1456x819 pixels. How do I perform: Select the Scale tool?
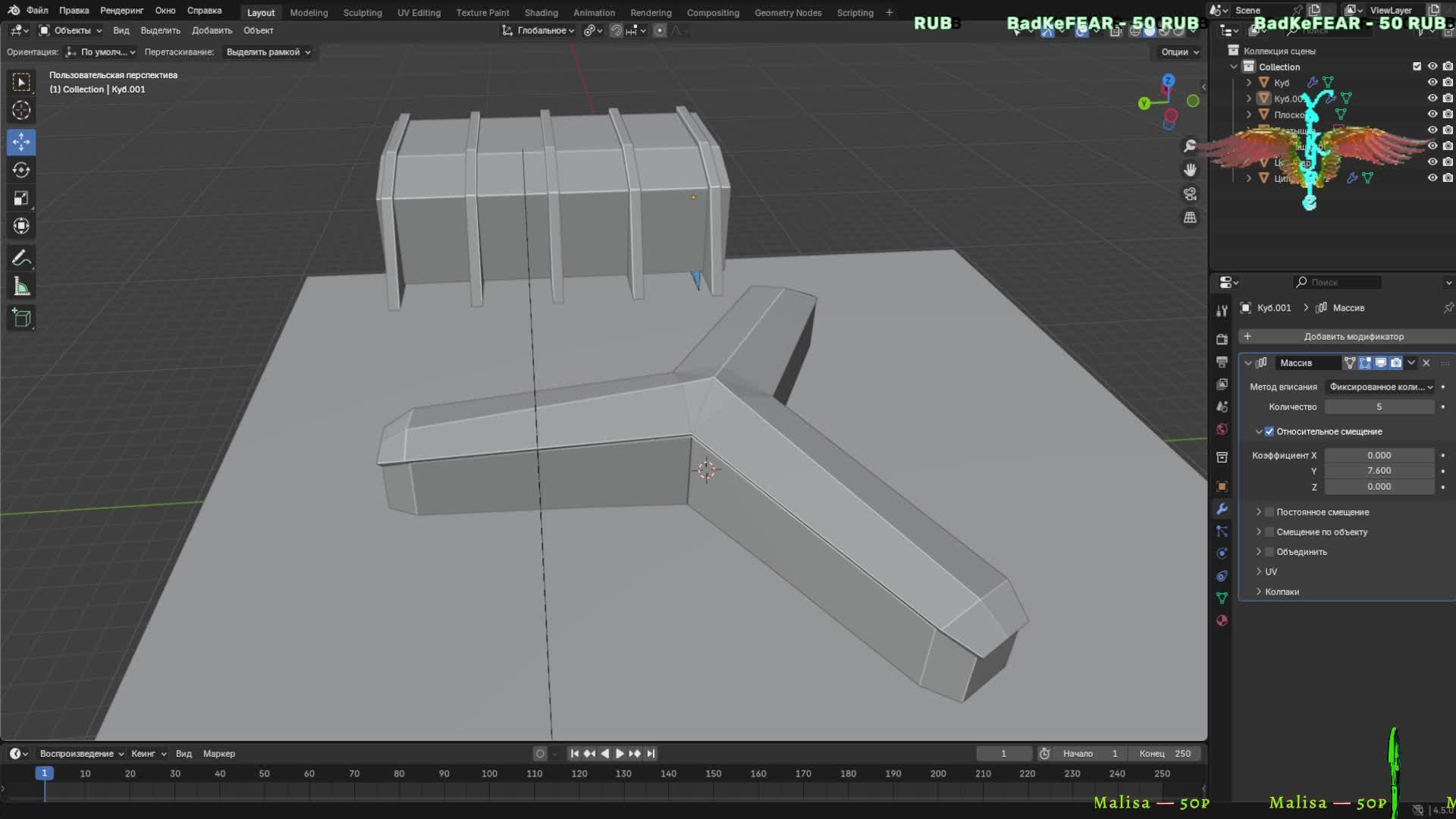coord(21,198)
